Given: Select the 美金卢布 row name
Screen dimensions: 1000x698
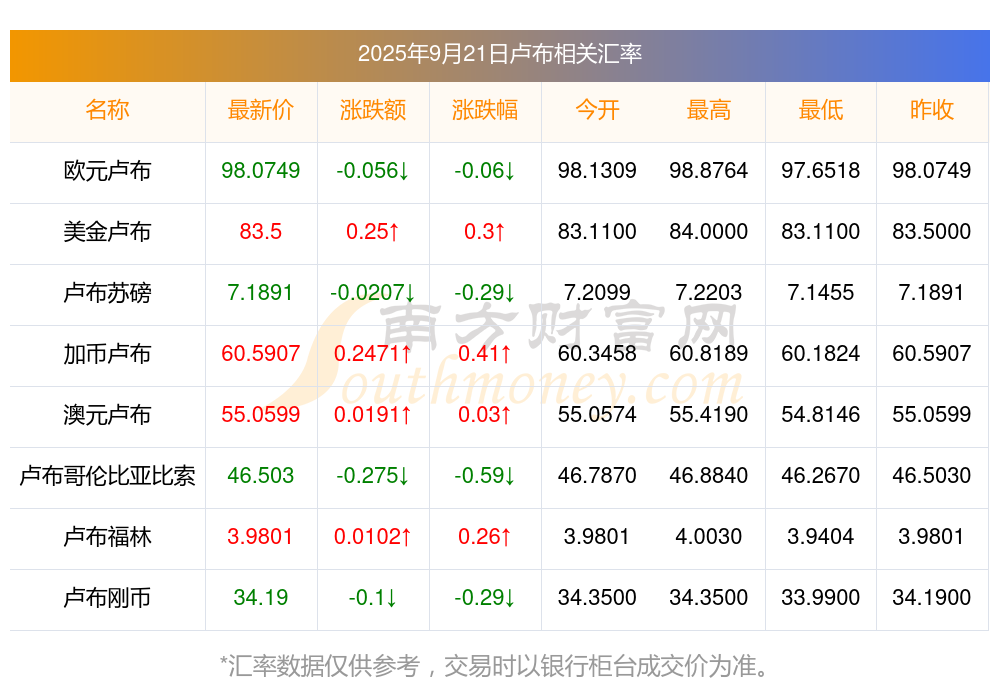Looking at the screenshot, I should tap(107, 231).
